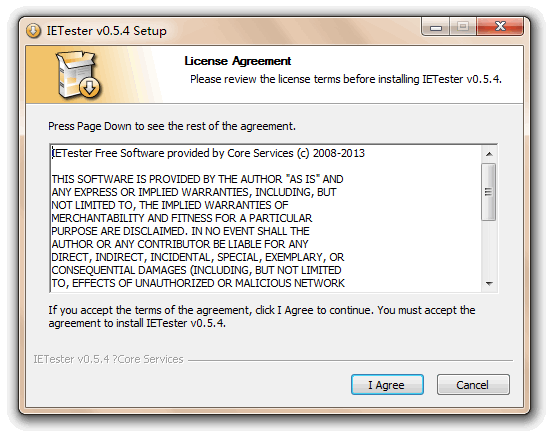Click the IETester v0.5.4 Core Services branding text
Screen dimensions: 549x431
tap(108, 359)
